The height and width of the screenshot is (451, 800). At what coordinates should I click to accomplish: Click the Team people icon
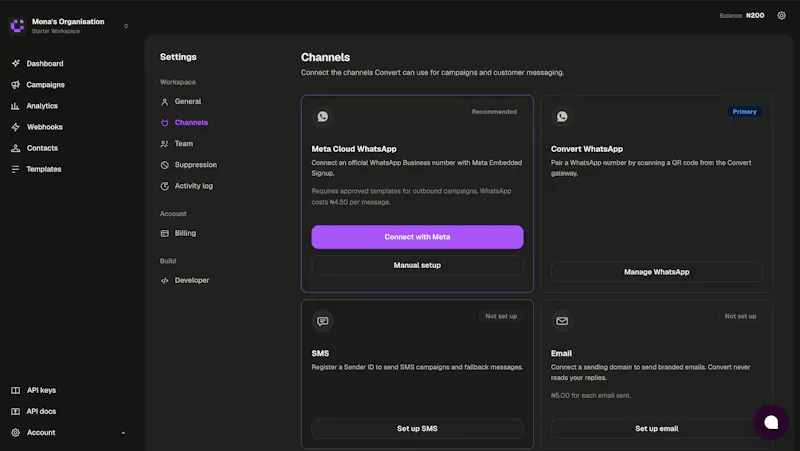pos(164,144)
